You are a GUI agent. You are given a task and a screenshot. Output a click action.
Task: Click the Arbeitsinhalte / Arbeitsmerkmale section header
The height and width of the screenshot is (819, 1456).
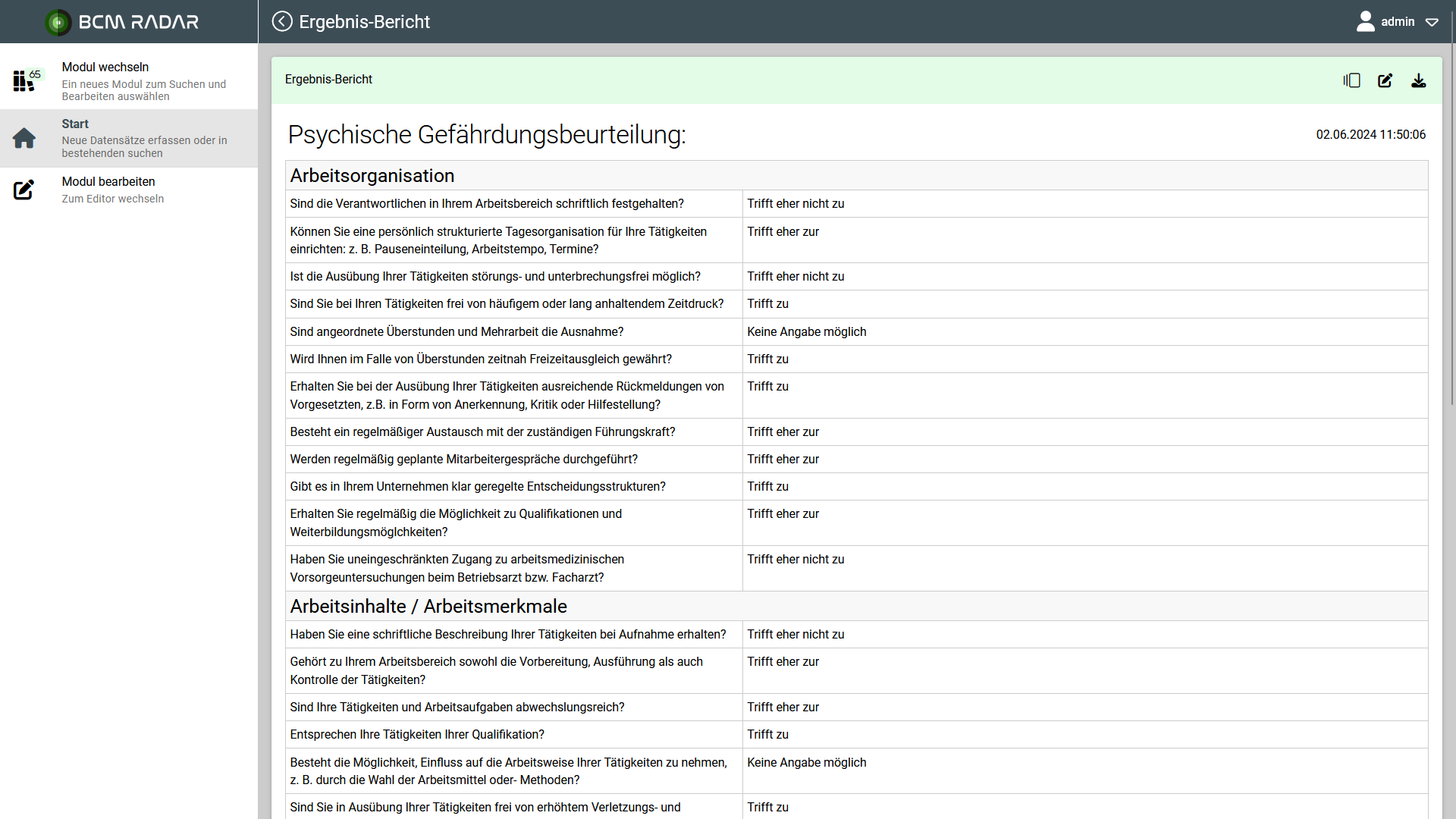click(x=428, y=606)
